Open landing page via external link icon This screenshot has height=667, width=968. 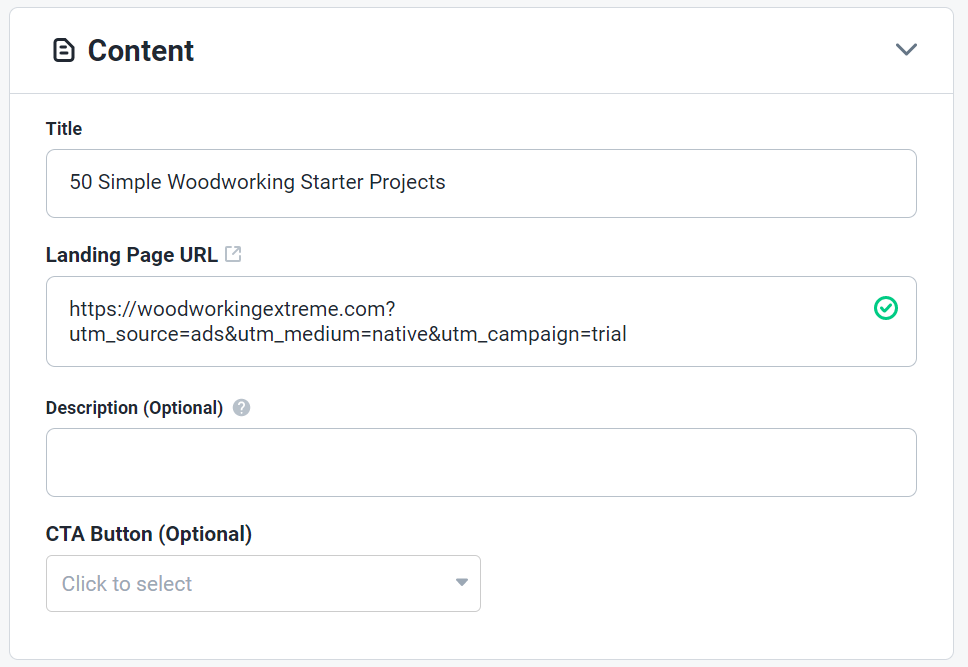click(x=233, y=254)
